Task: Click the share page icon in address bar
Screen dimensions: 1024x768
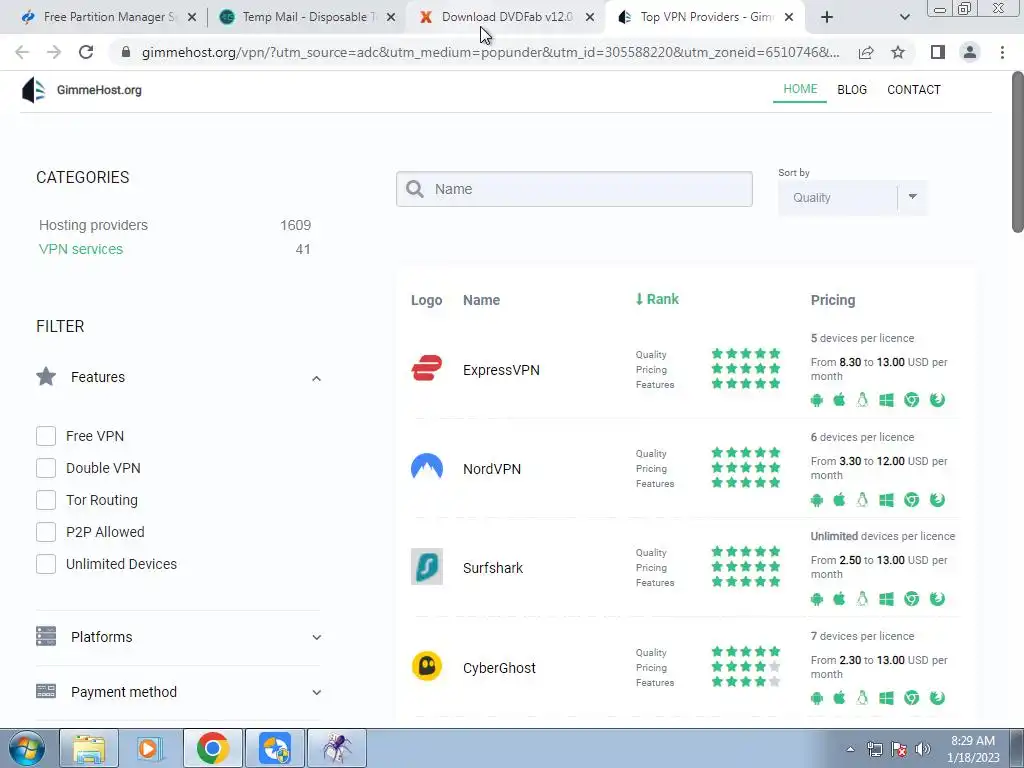Action: pos(866,52)
